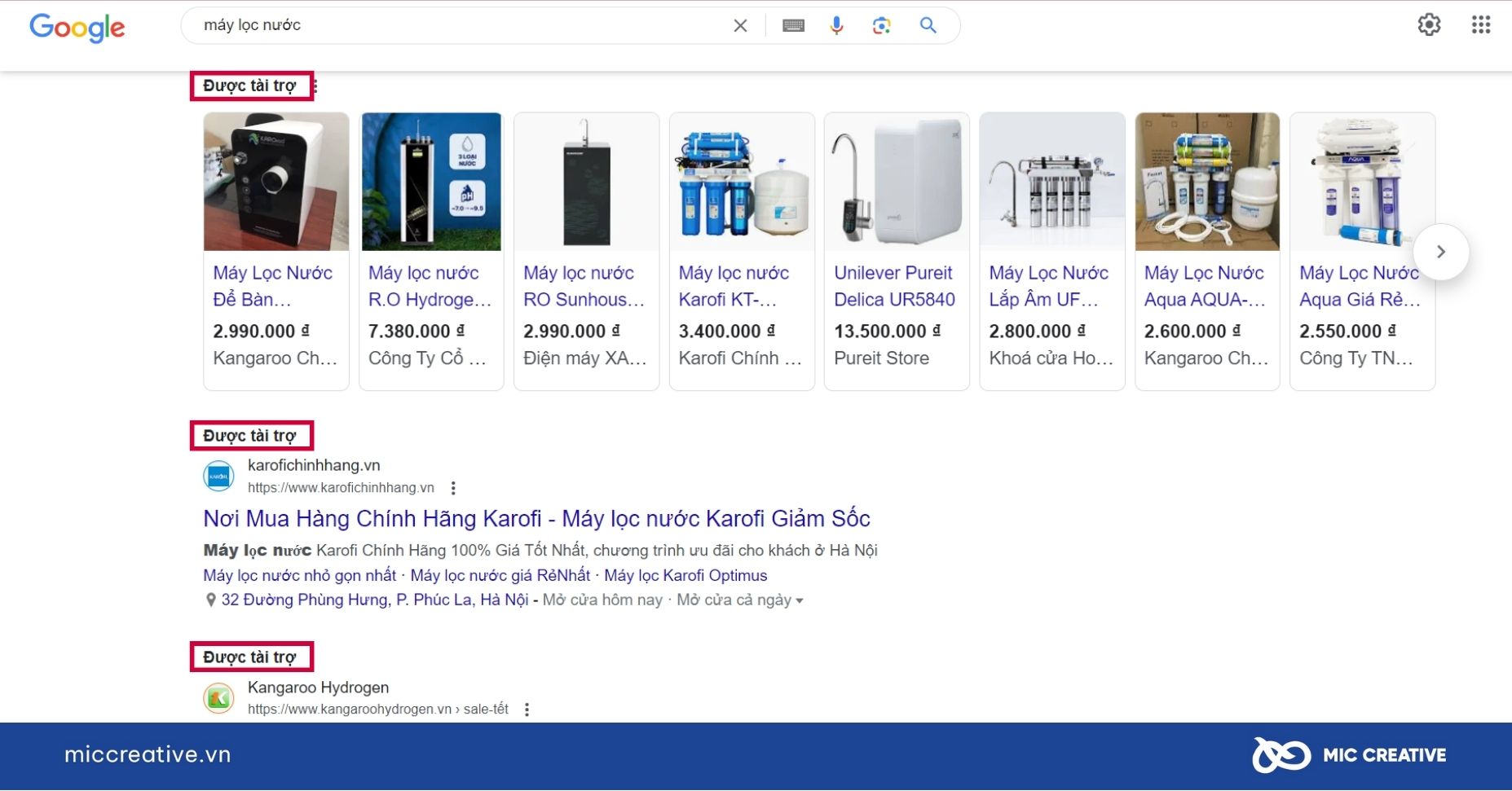Open the three-dot menu beside the karofichinhhang.vn URL
The height and width of the screenshot is (791, 1512).
pos(453,488)
